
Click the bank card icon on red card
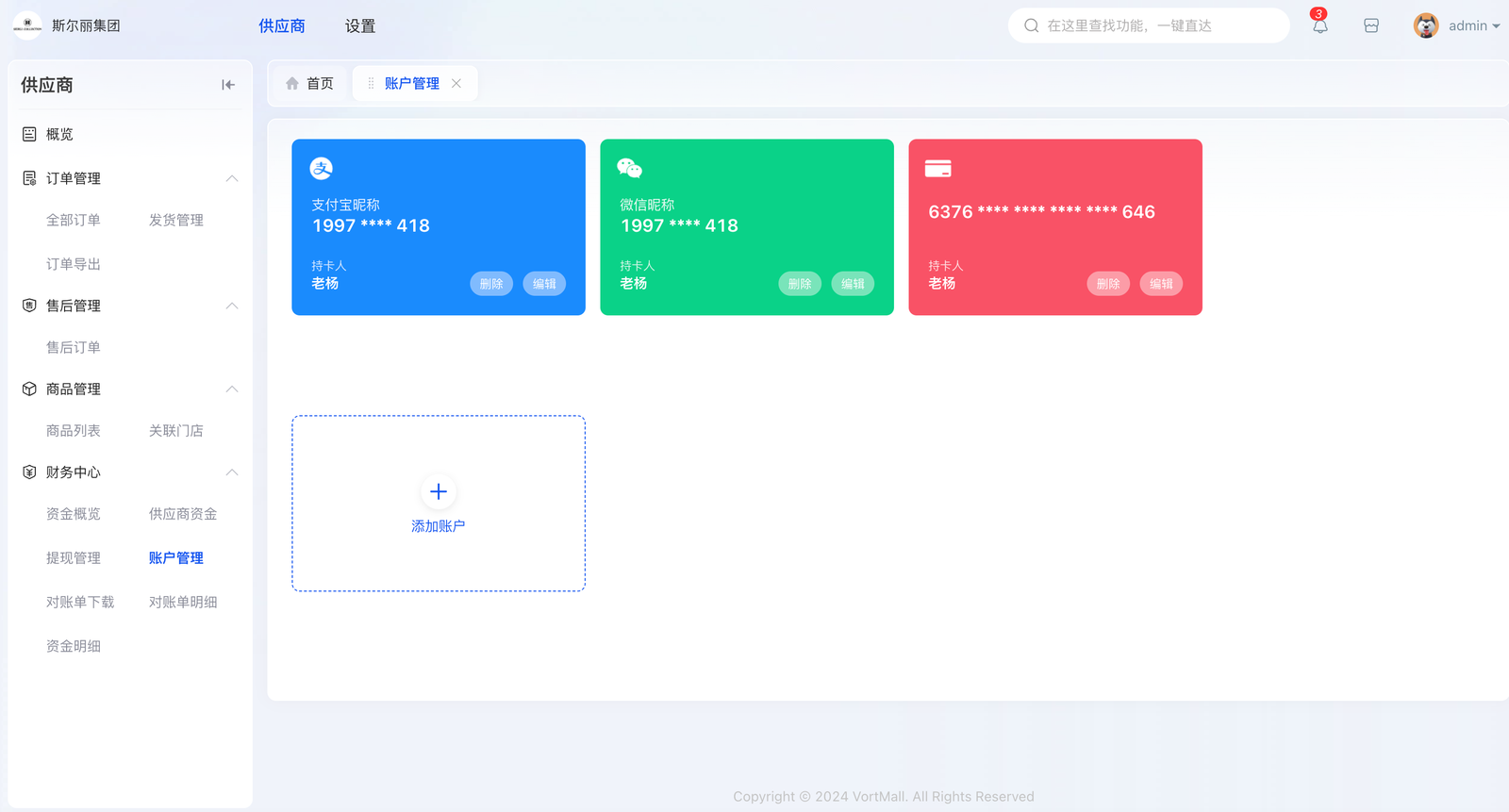pos(937,169)
